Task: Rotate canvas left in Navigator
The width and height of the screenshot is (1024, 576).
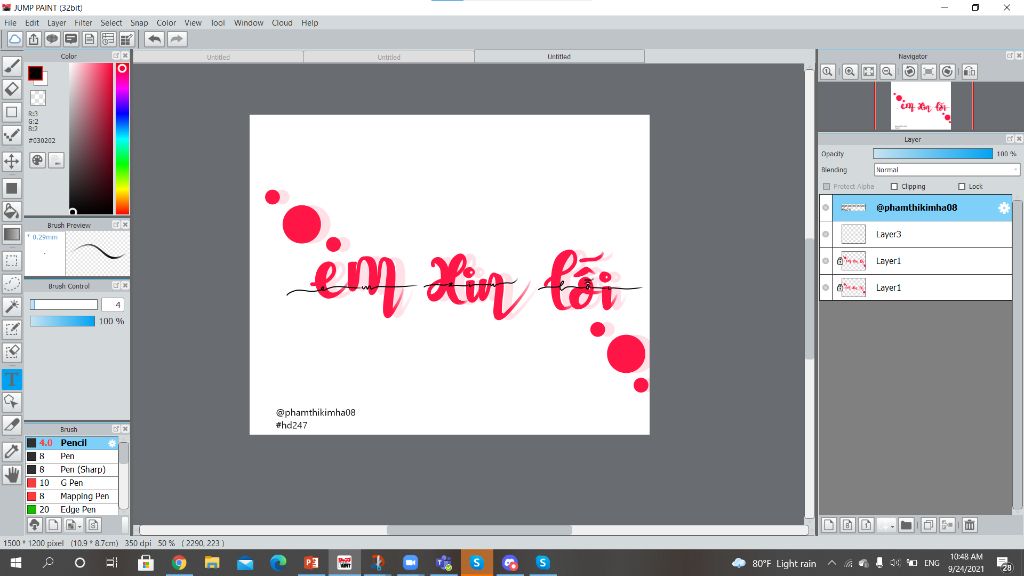Action: click(x=909, y=72)
